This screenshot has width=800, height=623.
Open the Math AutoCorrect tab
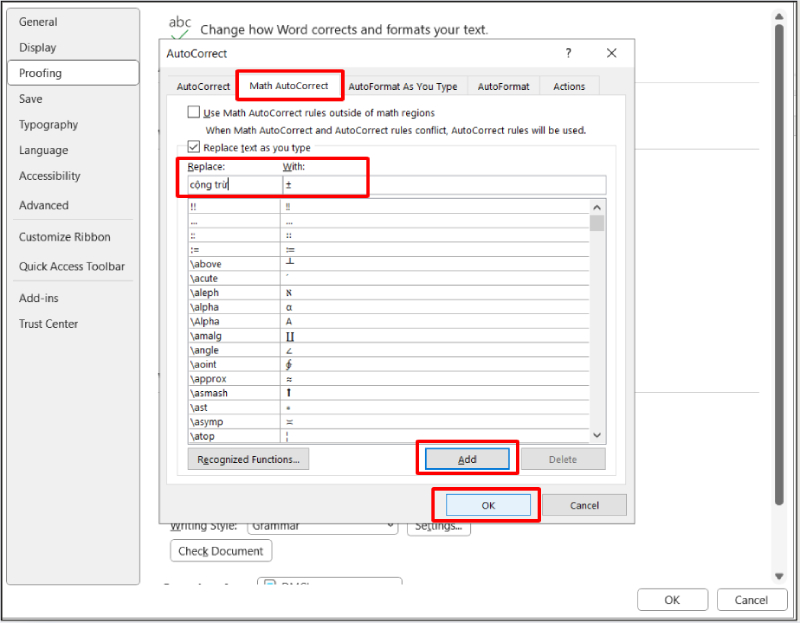(289, 86)
